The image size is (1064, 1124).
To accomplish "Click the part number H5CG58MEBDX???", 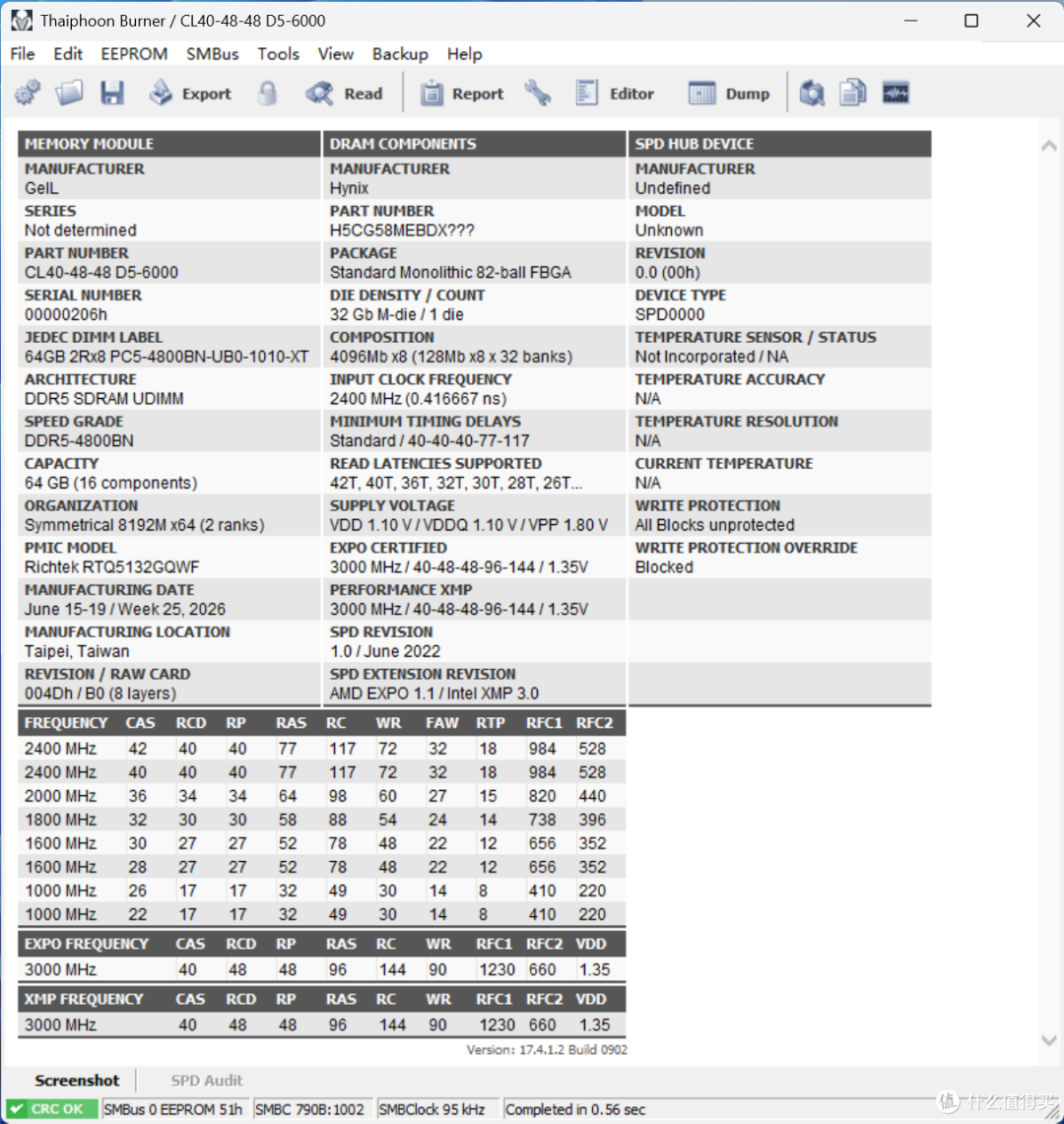I will (402, 231).
